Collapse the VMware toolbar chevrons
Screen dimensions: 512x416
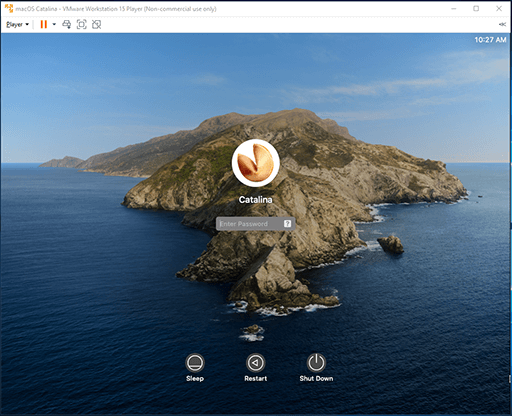point(502,24)
